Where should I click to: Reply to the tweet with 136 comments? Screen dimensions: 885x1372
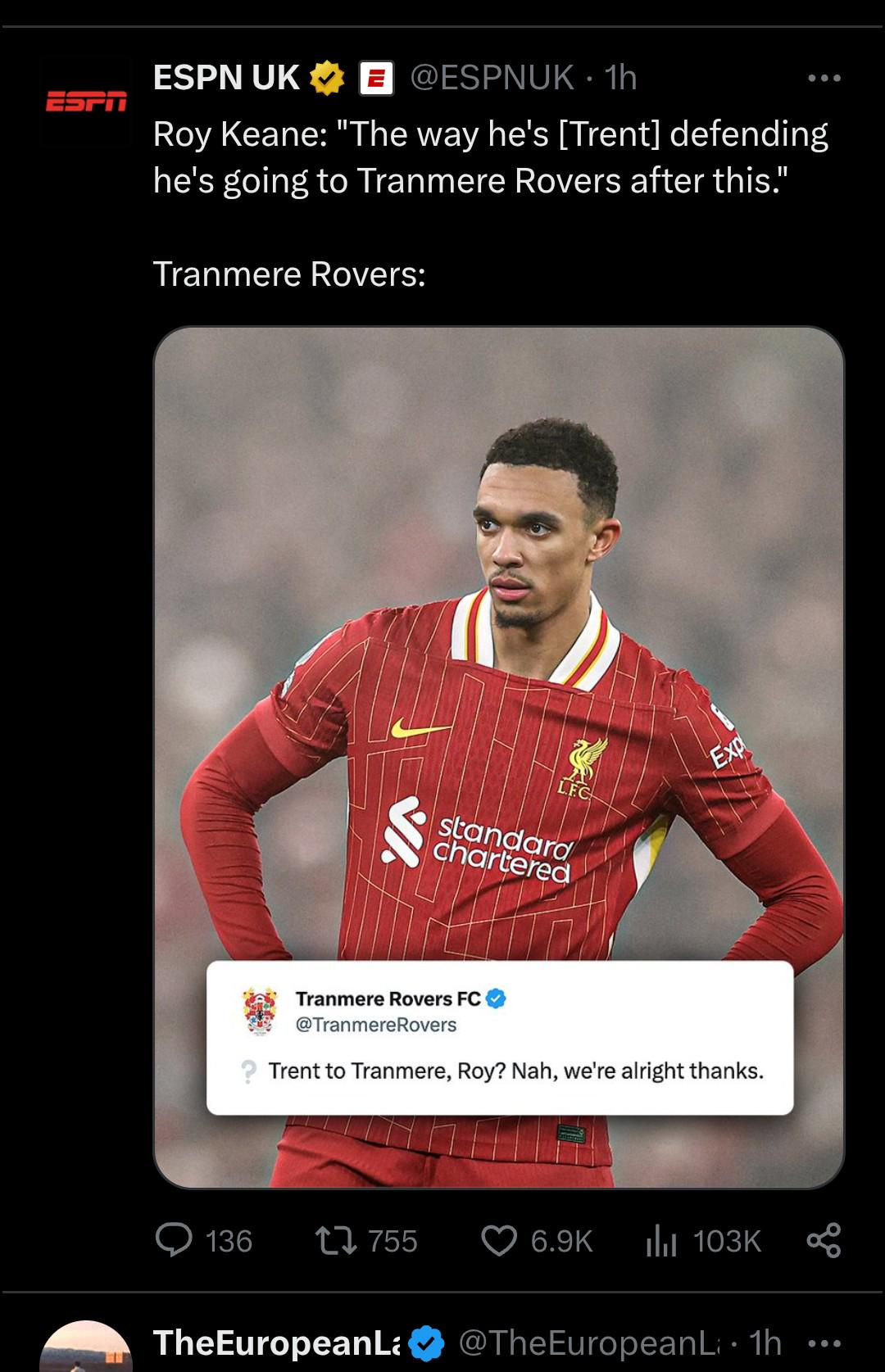[204, 1240]
